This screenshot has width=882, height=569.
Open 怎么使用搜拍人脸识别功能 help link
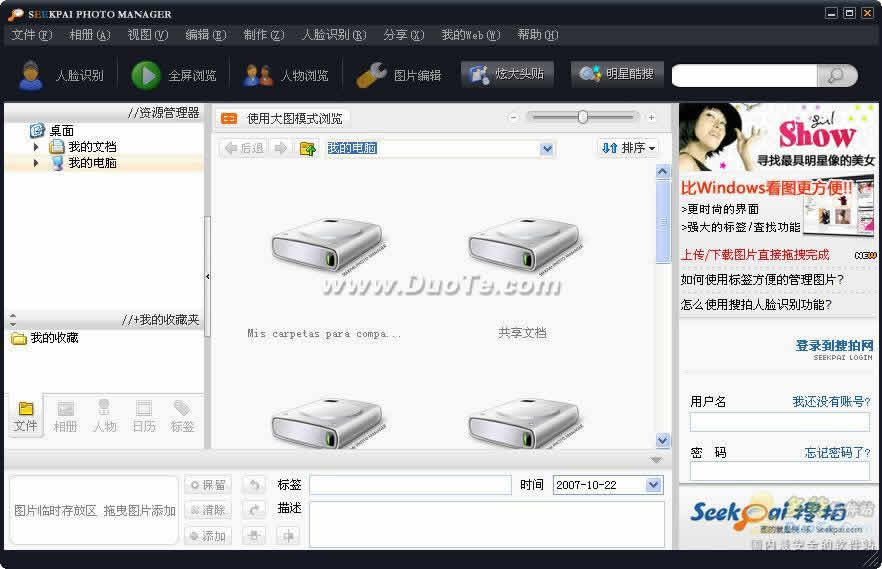coord(756,305)
